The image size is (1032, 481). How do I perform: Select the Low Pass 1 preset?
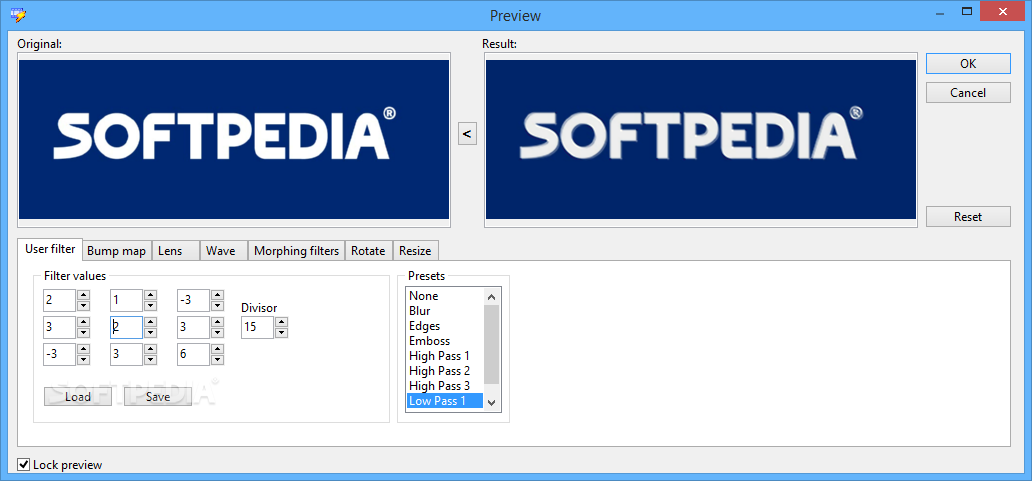446,401
